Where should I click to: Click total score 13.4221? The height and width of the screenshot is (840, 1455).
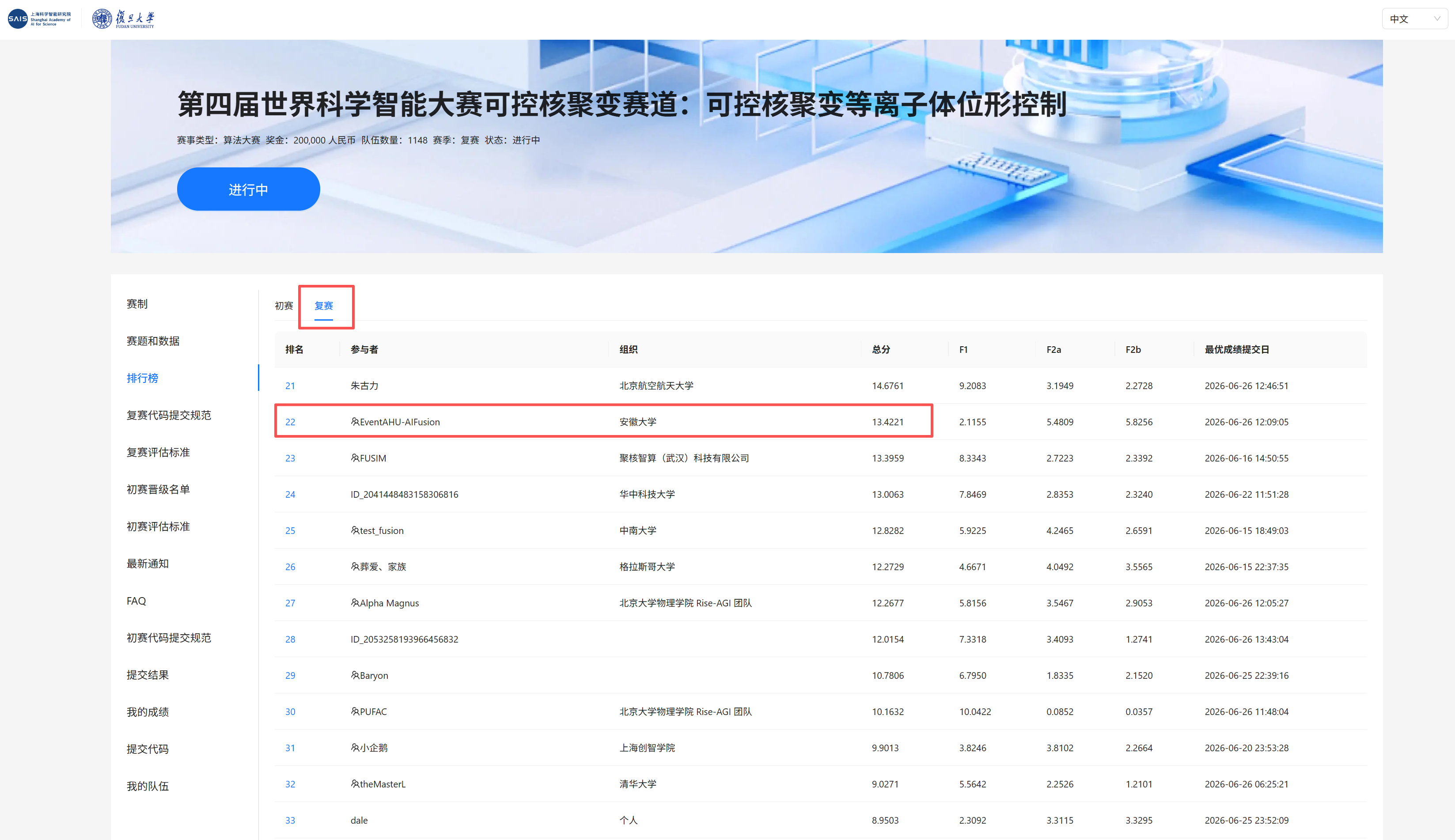tap(887, 422)
